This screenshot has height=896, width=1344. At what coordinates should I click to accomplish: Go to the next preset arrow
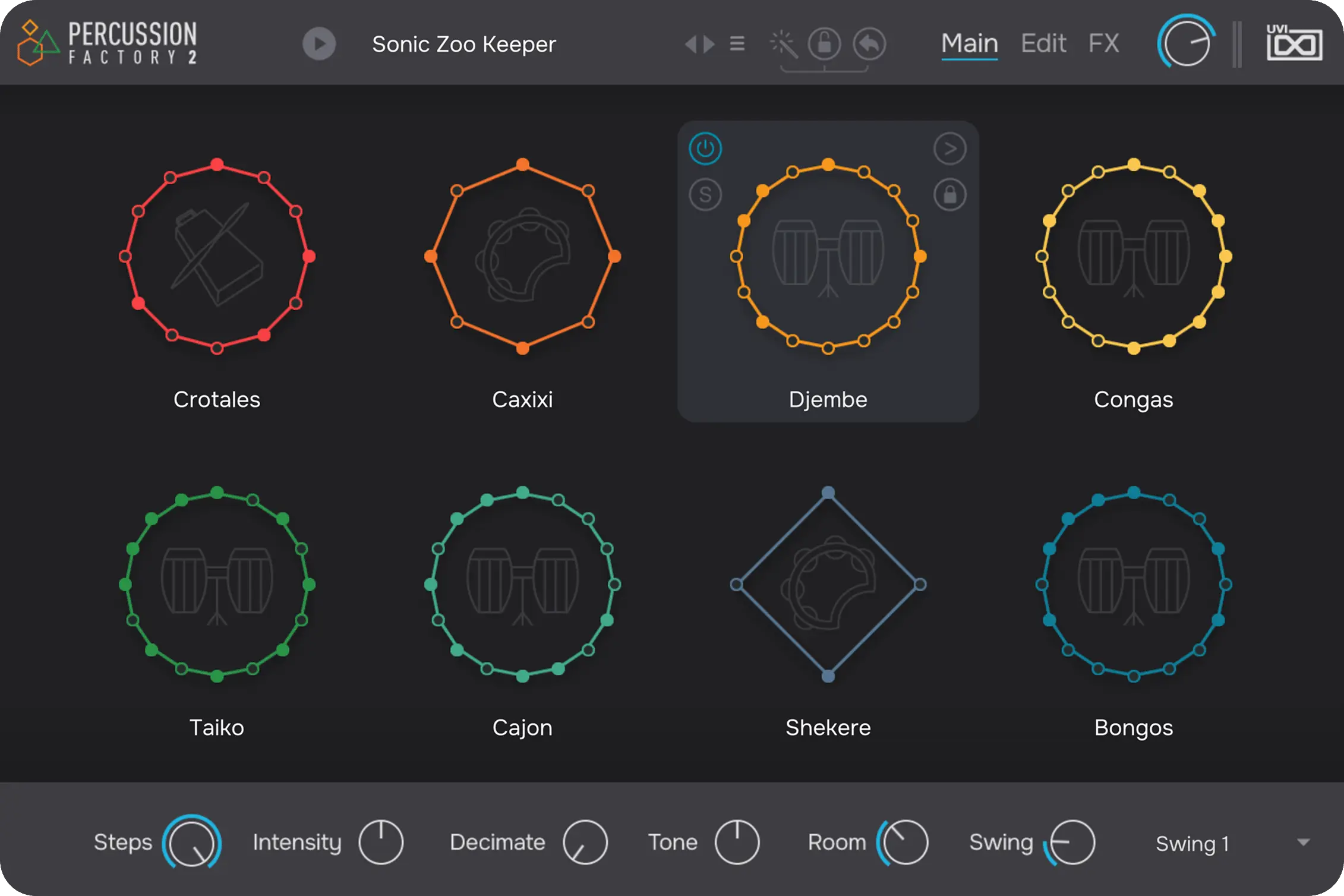click(x=708, y=44)
